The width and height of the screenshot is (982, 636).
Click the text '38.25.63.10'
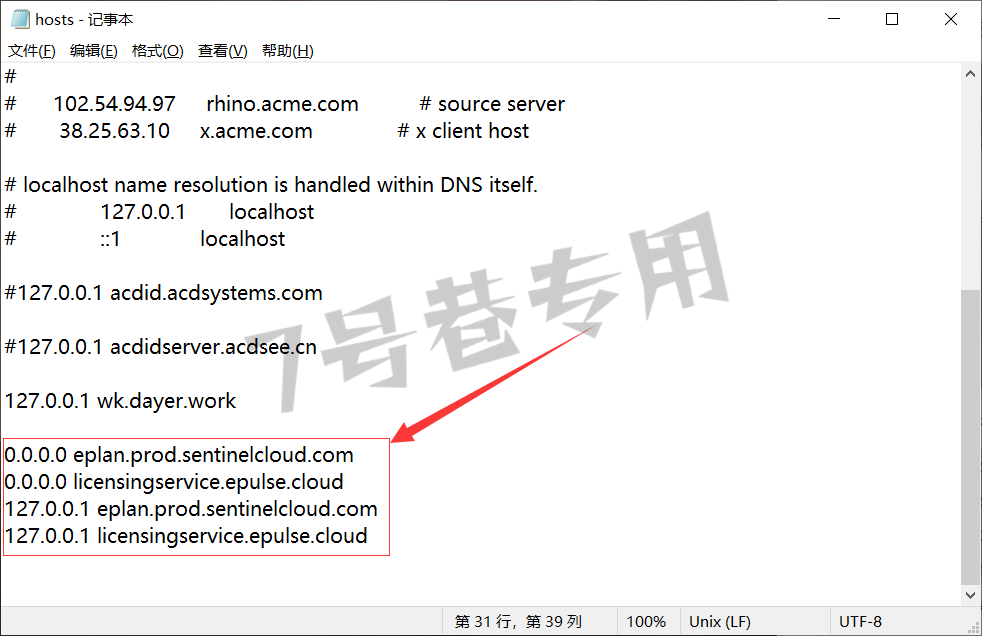115,131
